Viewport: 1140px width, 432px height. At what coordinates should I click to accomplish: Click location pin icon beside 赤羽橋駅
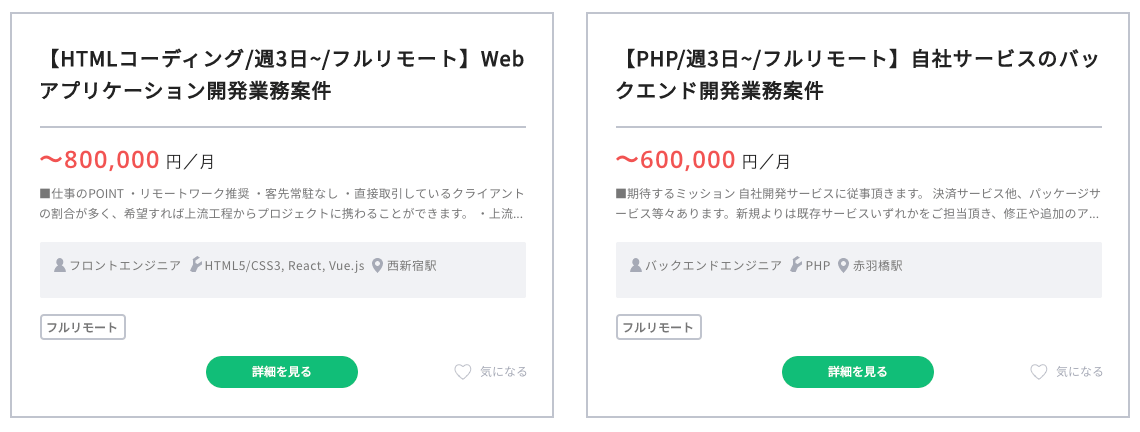click(843, 266)
